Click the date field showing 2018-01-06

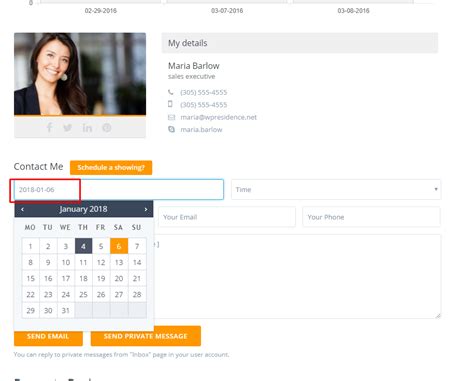point(119,189)
